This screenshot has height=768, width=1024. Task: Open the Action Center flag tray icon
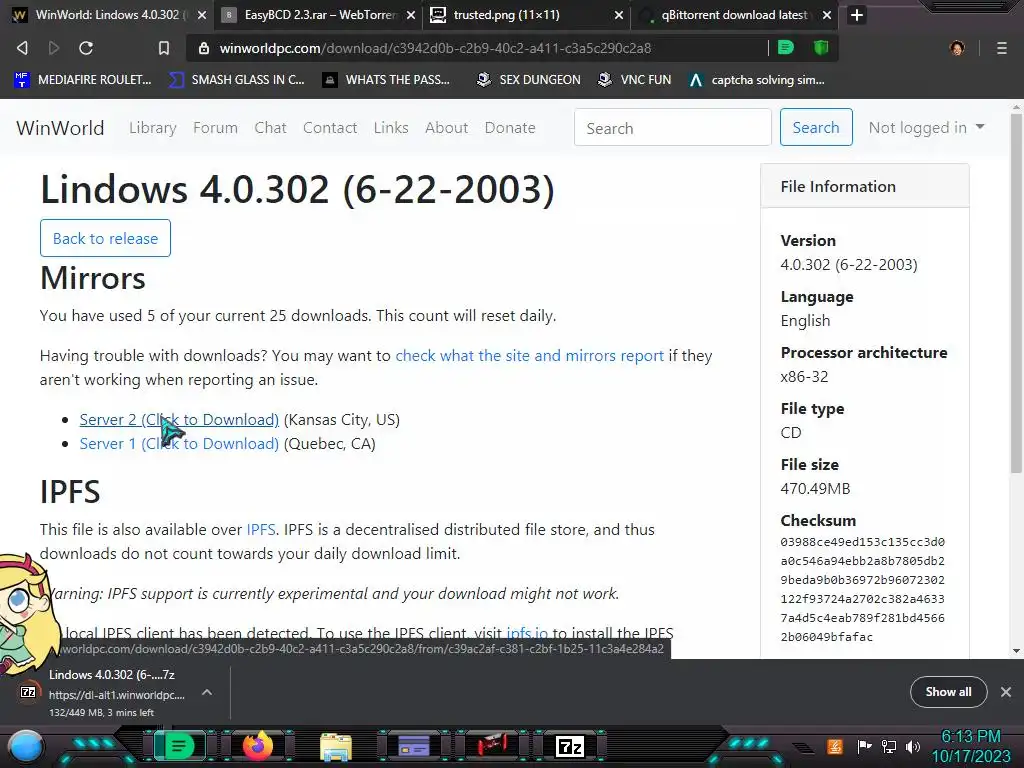click(864, 746)
